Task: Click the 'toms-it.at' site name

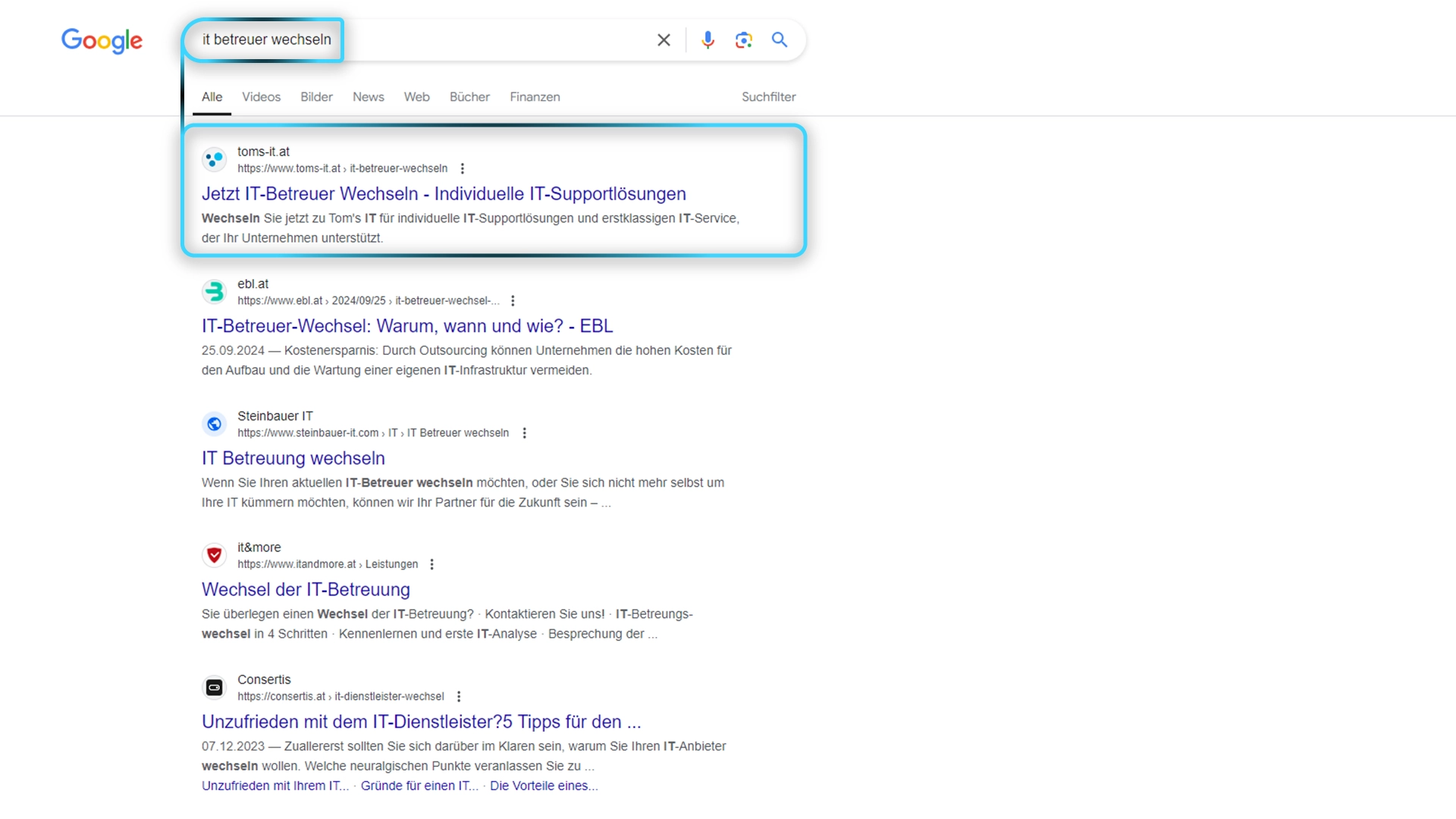Action: (263, 152)
